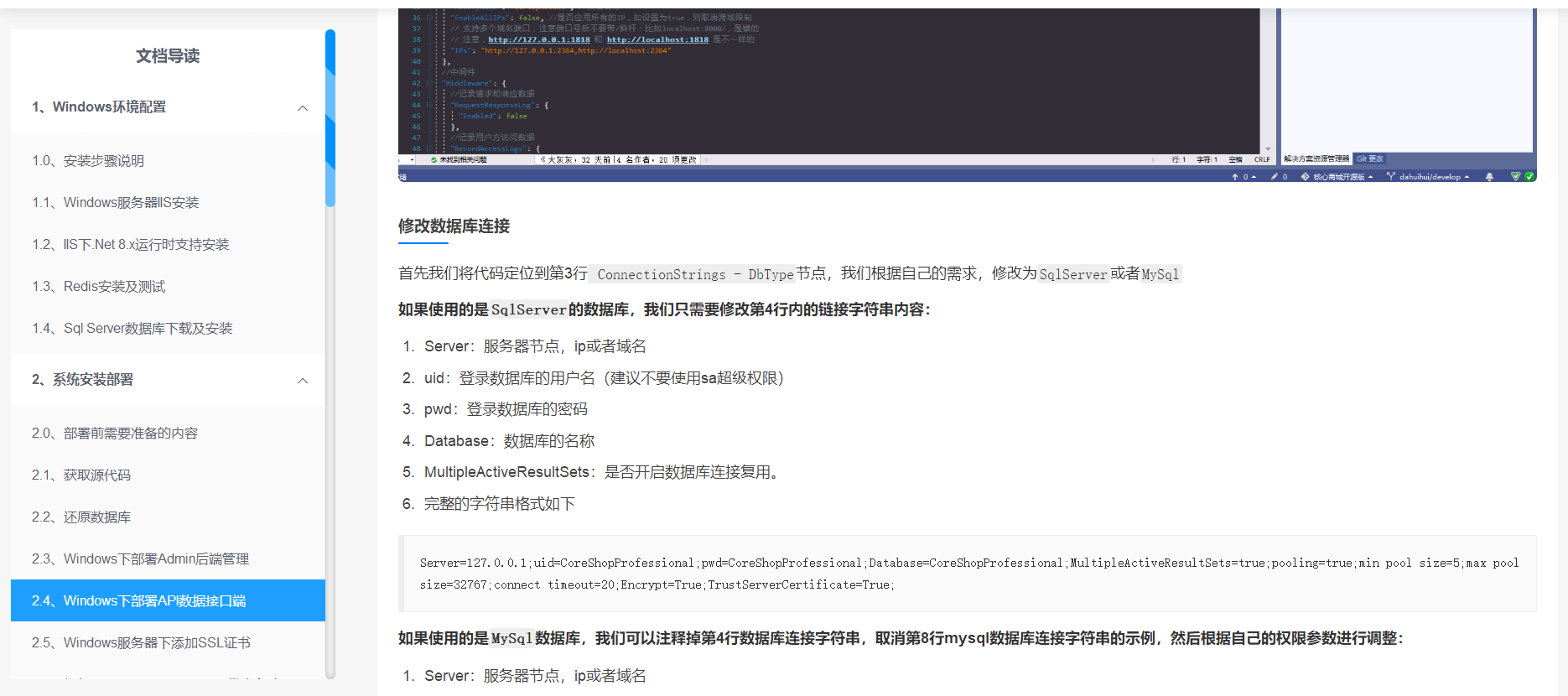Click list item Database：数据库的名称
The width and height of the screenshot is (1568, 696).
pos(509,441)
